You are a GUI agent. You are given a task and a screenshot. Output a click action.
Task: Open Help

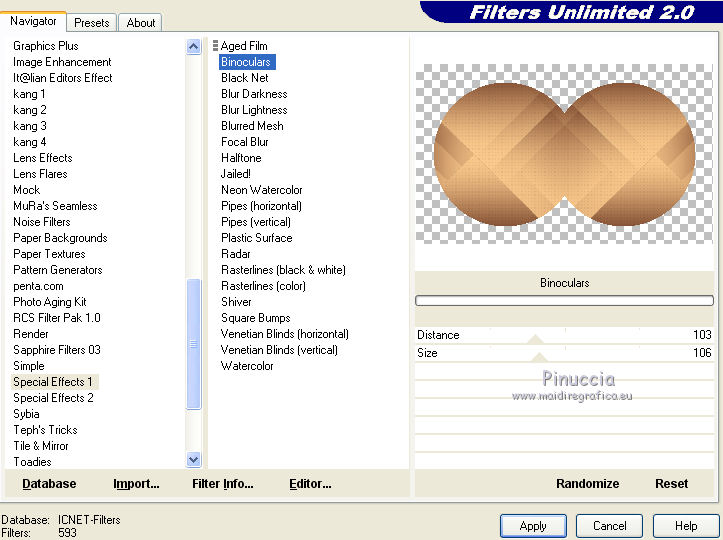(686, 526)
